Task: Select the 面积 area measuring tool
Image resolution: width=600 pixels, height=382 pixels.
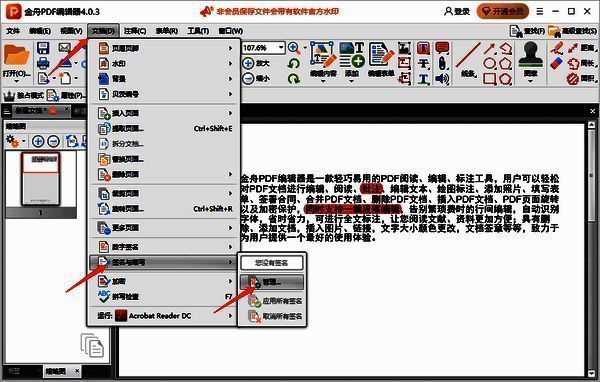Action: tap(581, 78)
